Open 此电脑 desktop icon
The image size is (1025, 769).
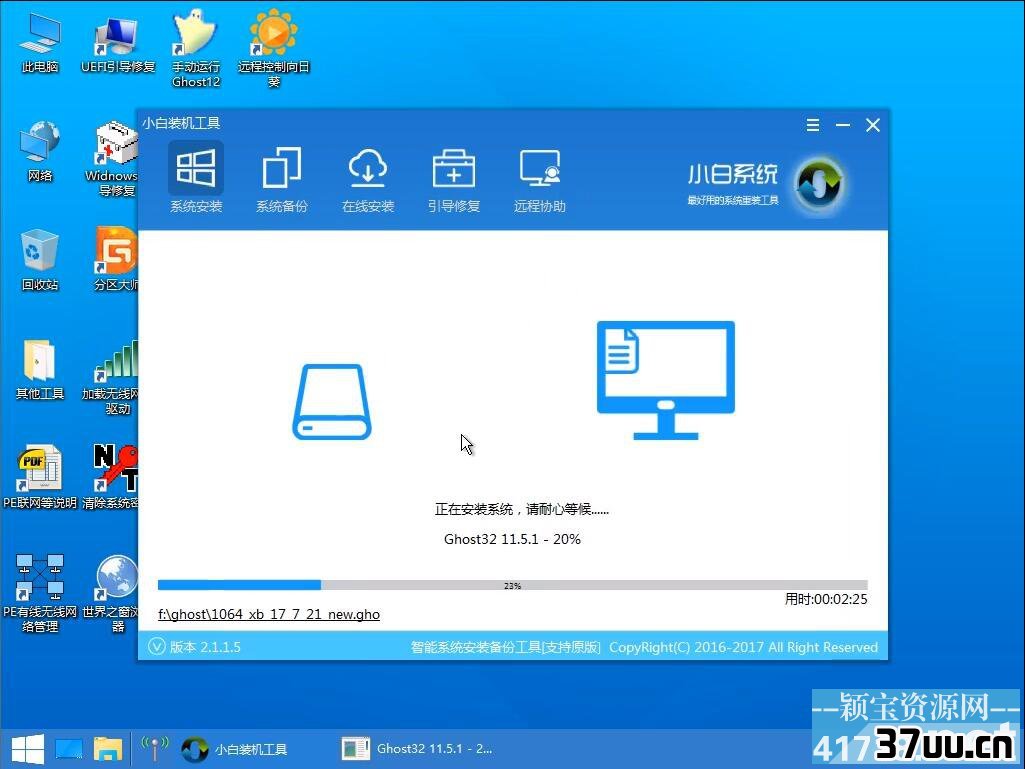pos(40,43)
